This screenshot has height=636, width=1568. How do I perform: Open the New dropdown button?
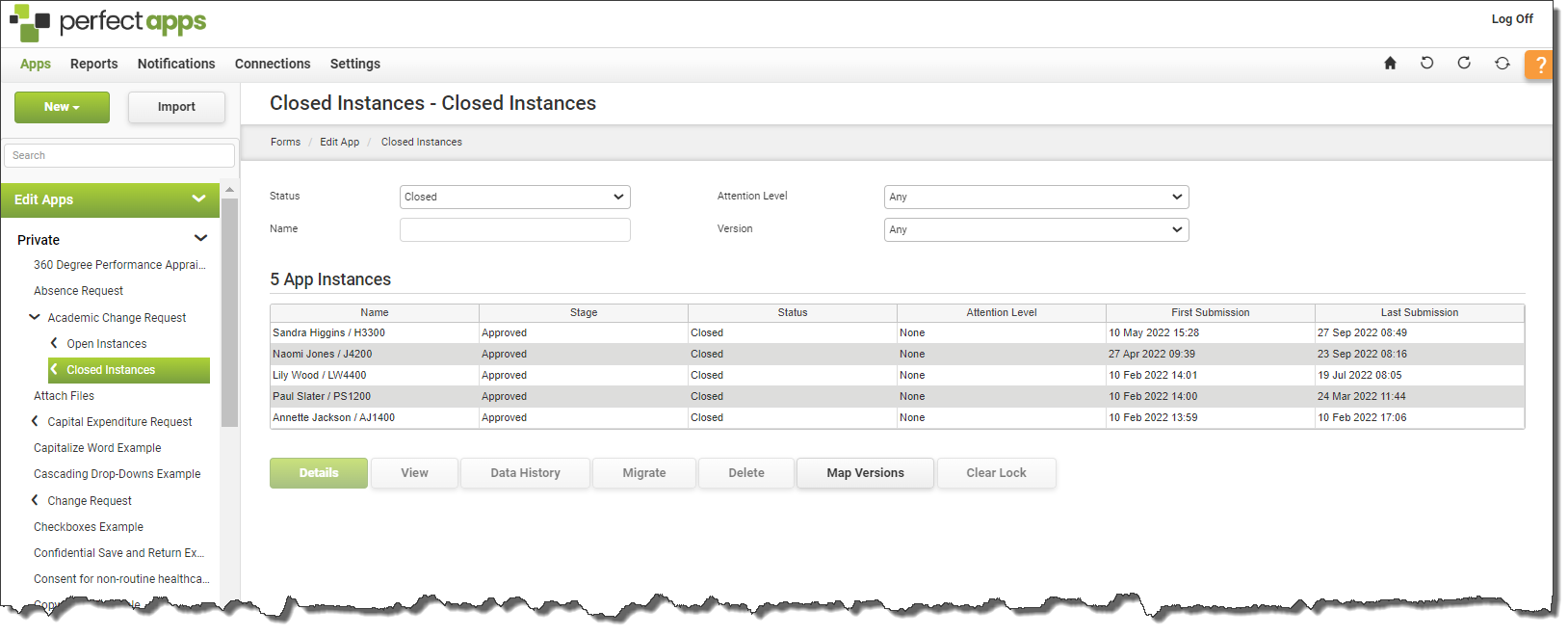62,107
